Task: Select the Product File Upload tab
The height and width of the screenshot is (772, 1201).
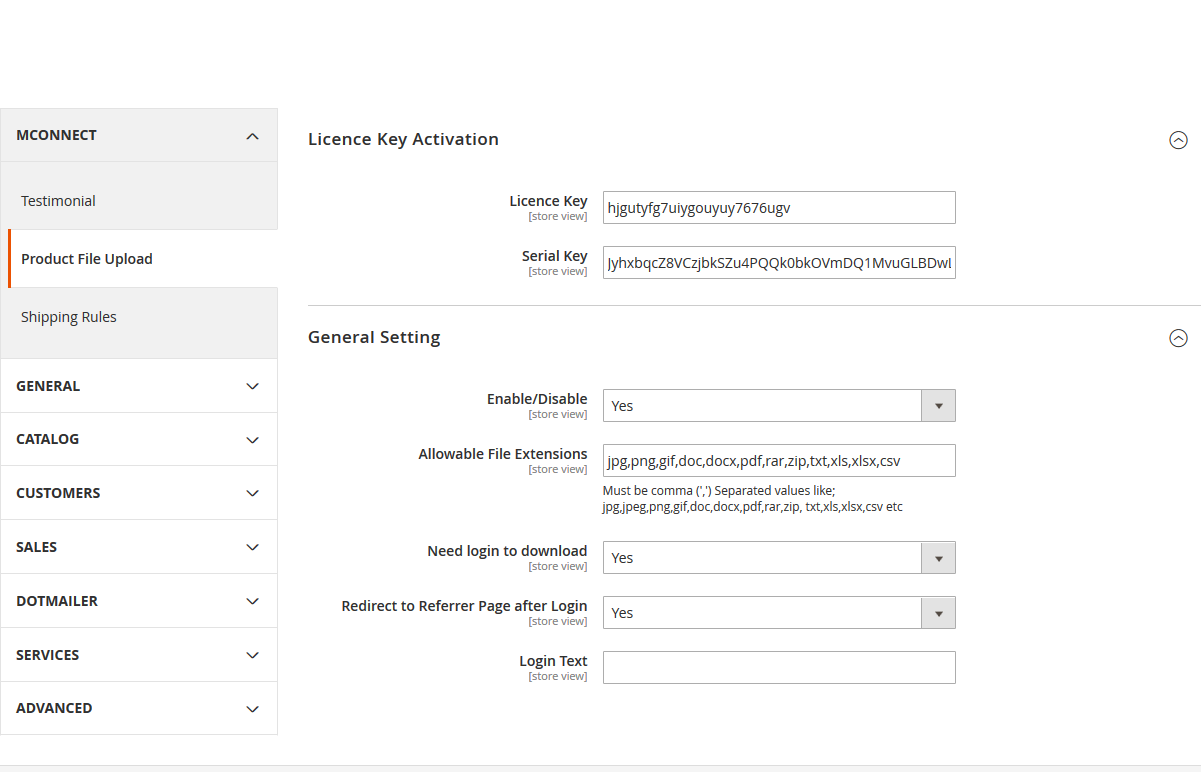Action: coord(87,259)
